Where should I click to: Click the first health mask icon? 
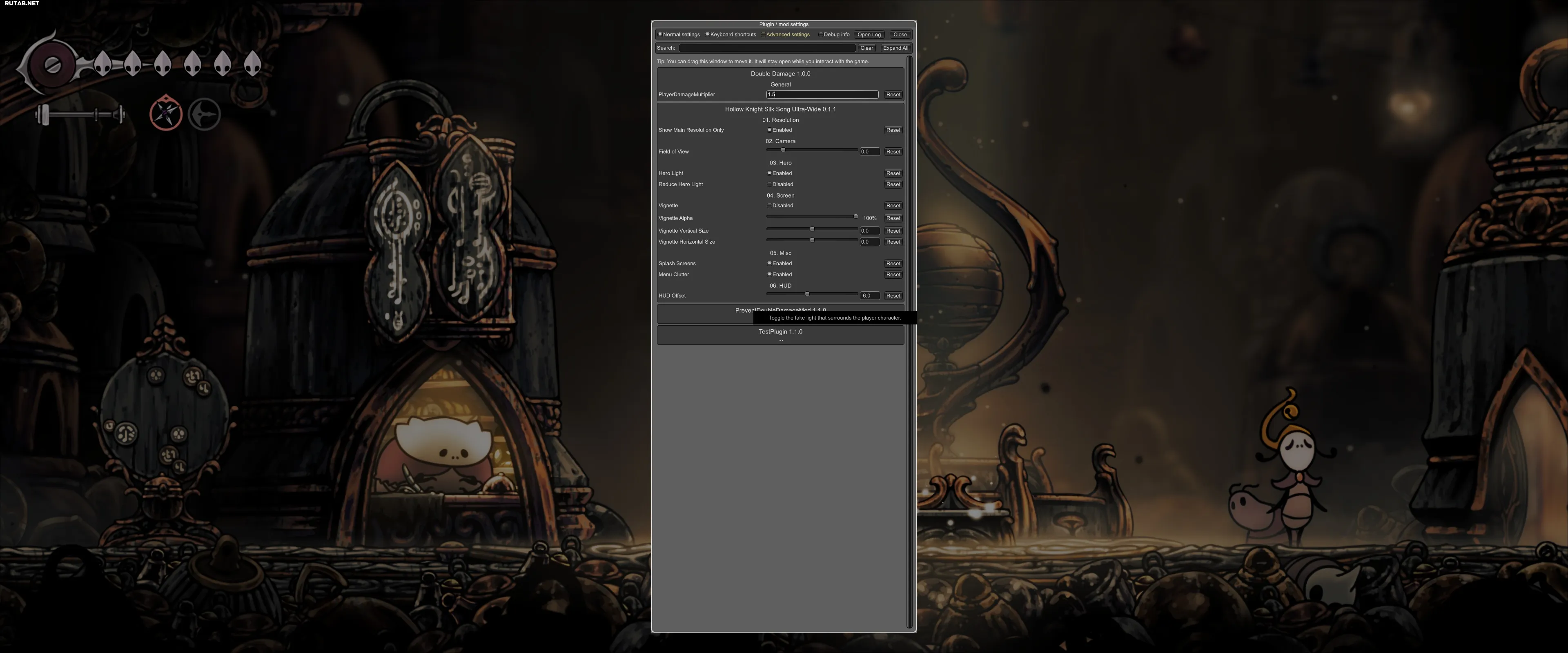(102, 63)
